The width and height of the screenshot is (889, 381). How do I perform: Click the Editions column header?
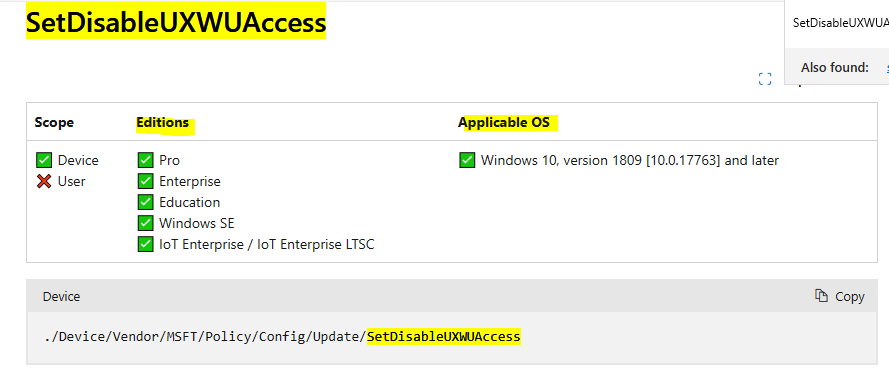coord(163,122)
